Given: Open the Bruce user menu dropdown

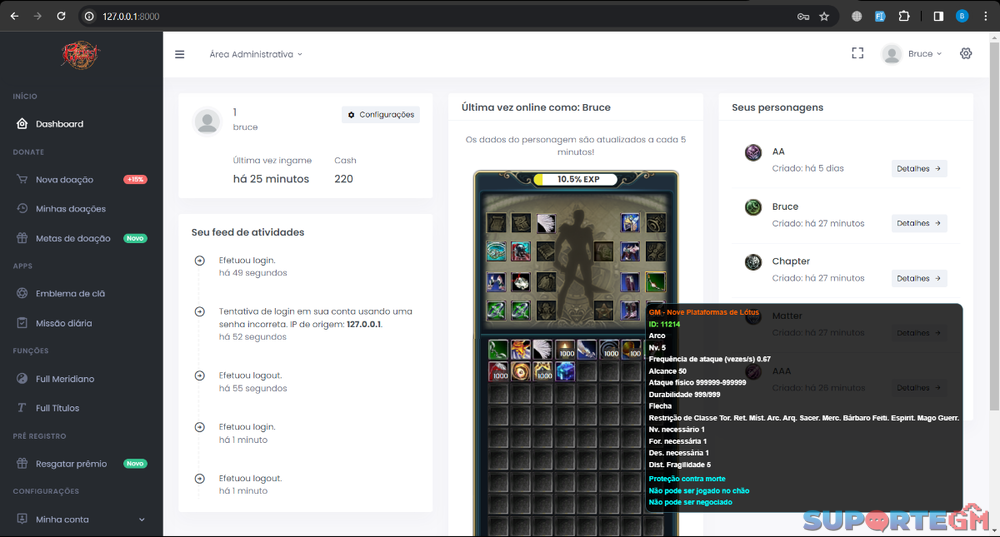Looking at the screenshot, I should coord(911,54).
